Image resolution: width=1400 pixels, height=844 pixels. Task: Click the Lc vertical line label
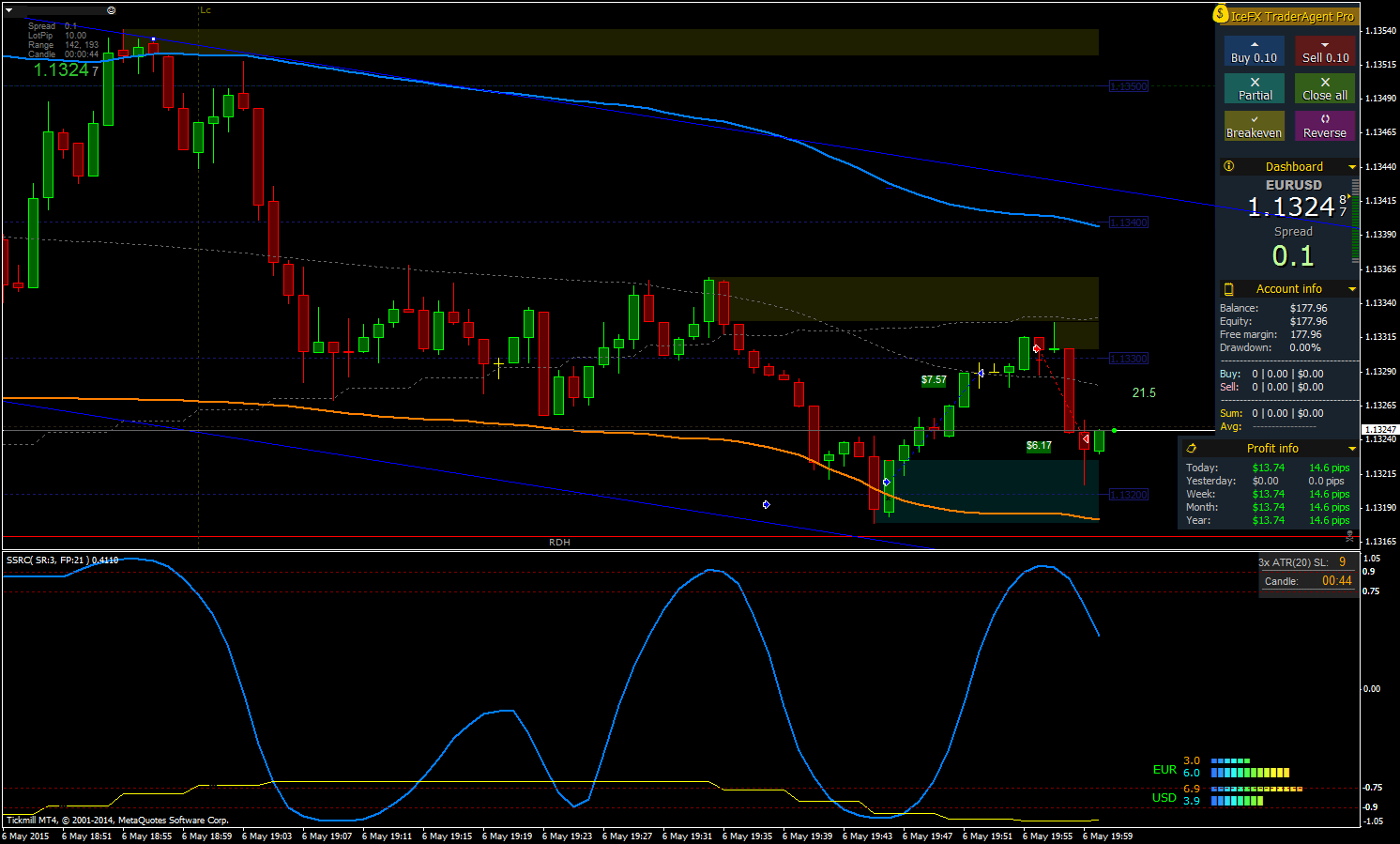click(x=205, y=10)
